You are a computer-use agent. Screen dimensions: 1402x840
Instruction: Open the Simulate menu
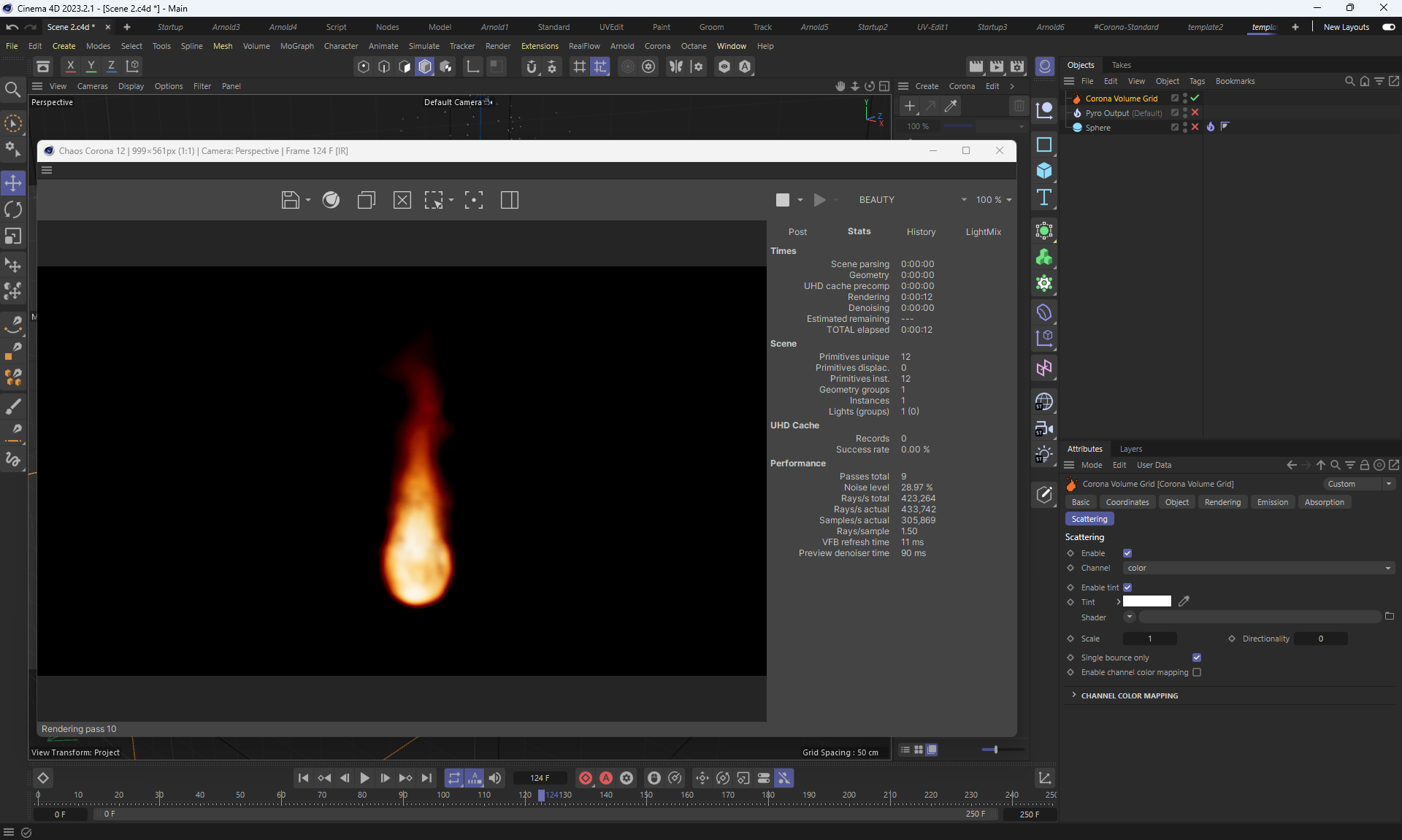(424, 46)
